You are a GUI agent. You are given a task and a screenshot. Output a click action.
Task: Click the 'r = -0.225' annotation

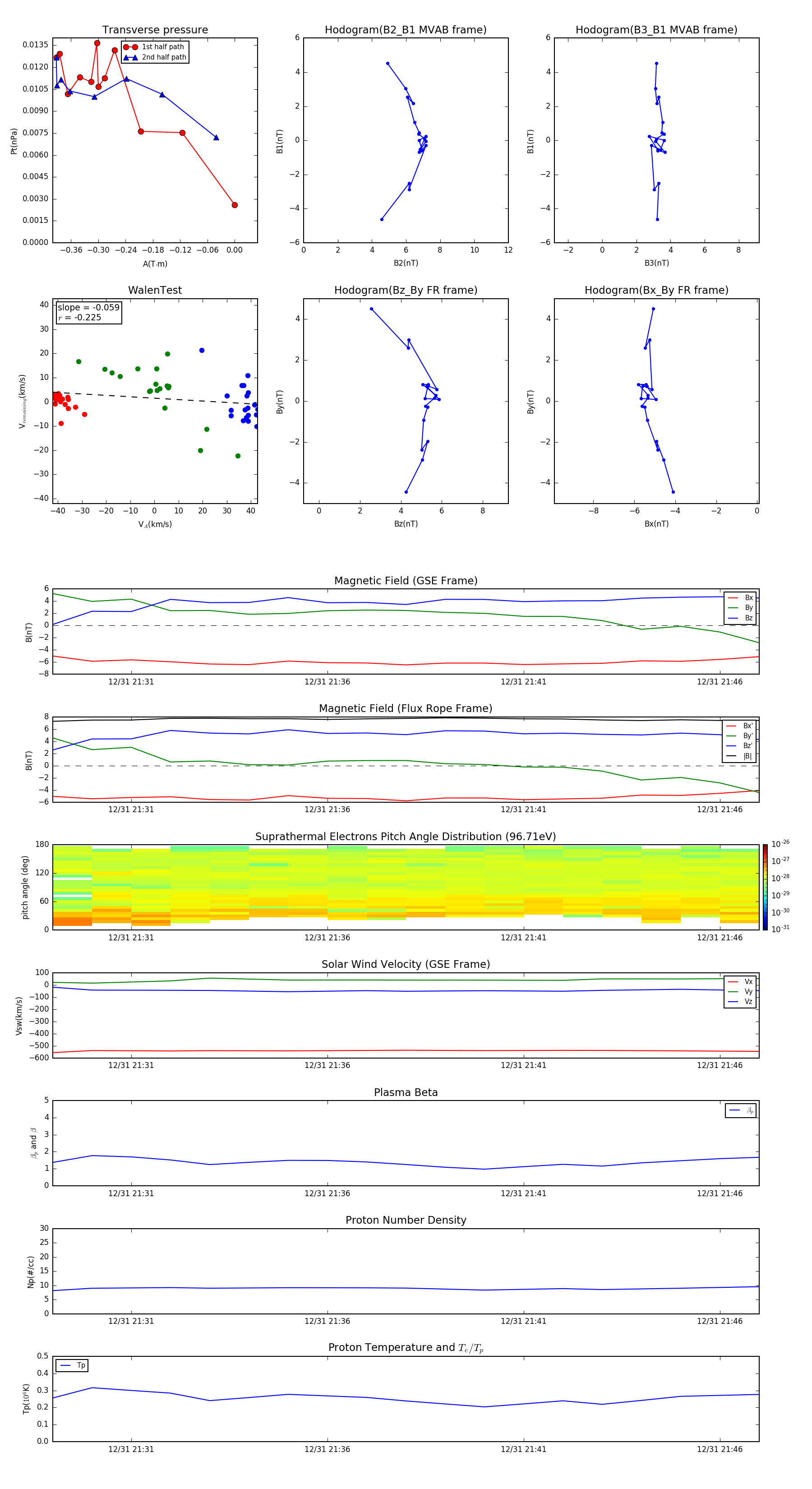(x=79, y=317)
